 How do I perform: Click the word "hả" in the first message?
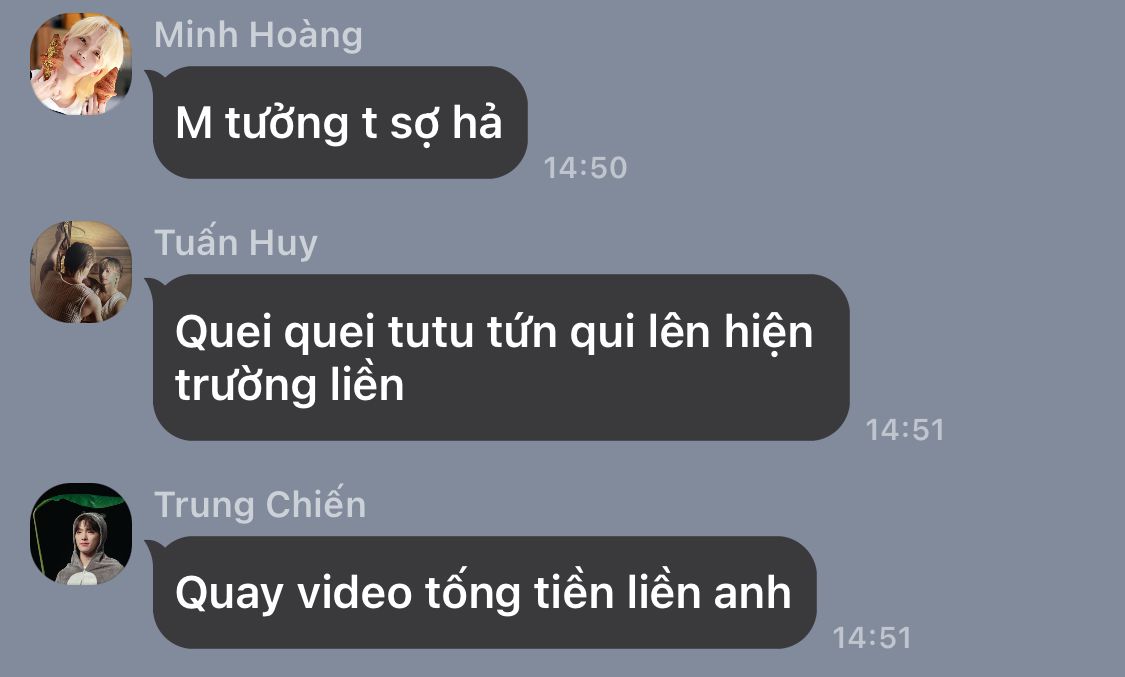pyautogui.click(x=477, y=120)
